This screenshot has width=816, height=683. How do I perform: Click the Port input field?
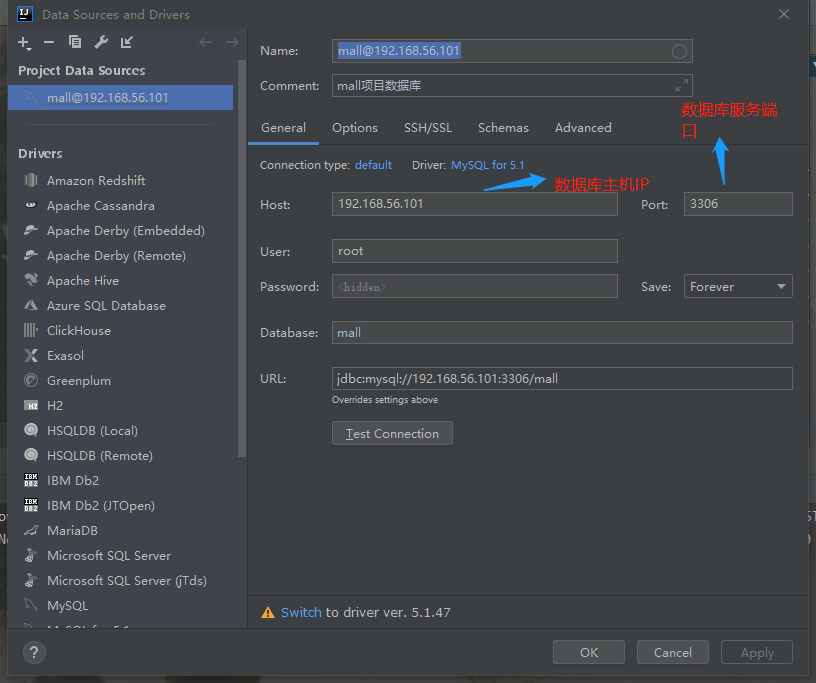pos(738,204)
